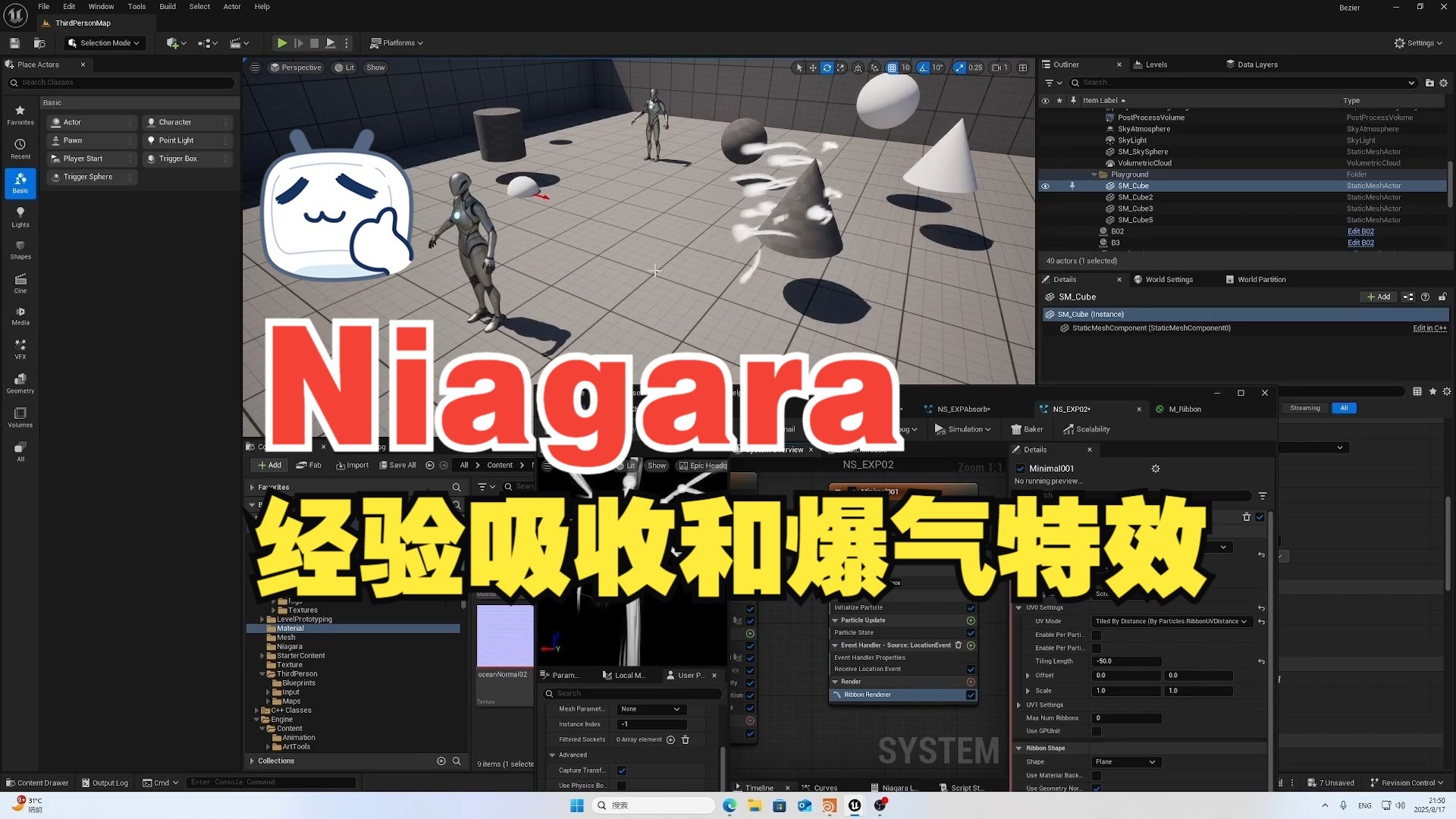This screenshot has height=819, width=1456.
Task: Collapse the Ribbon Shape section
Action: [1019, 748]
